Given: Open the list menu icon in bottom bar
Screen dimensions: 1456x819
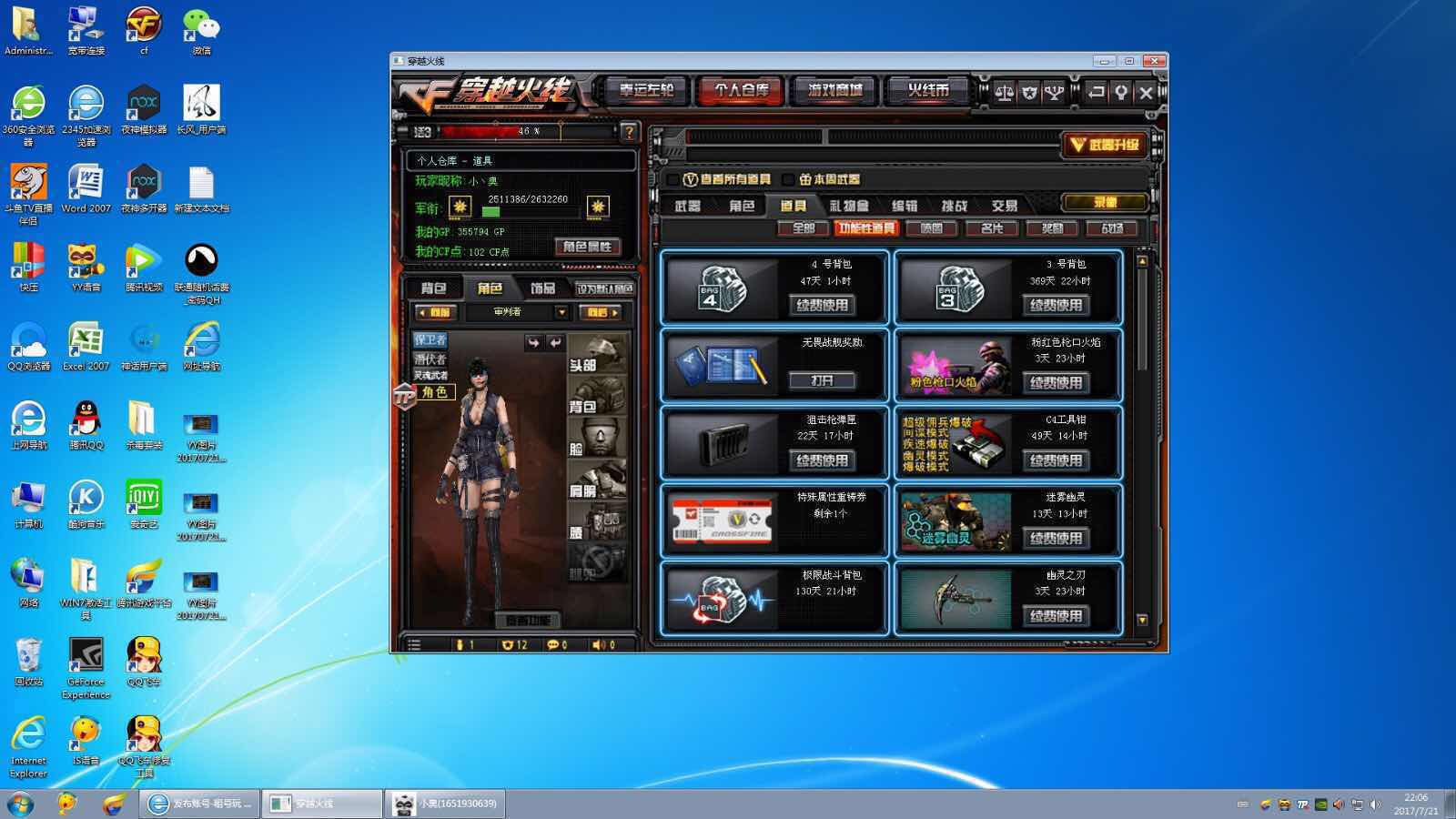Looking at the screenshot, I should 414,644.
